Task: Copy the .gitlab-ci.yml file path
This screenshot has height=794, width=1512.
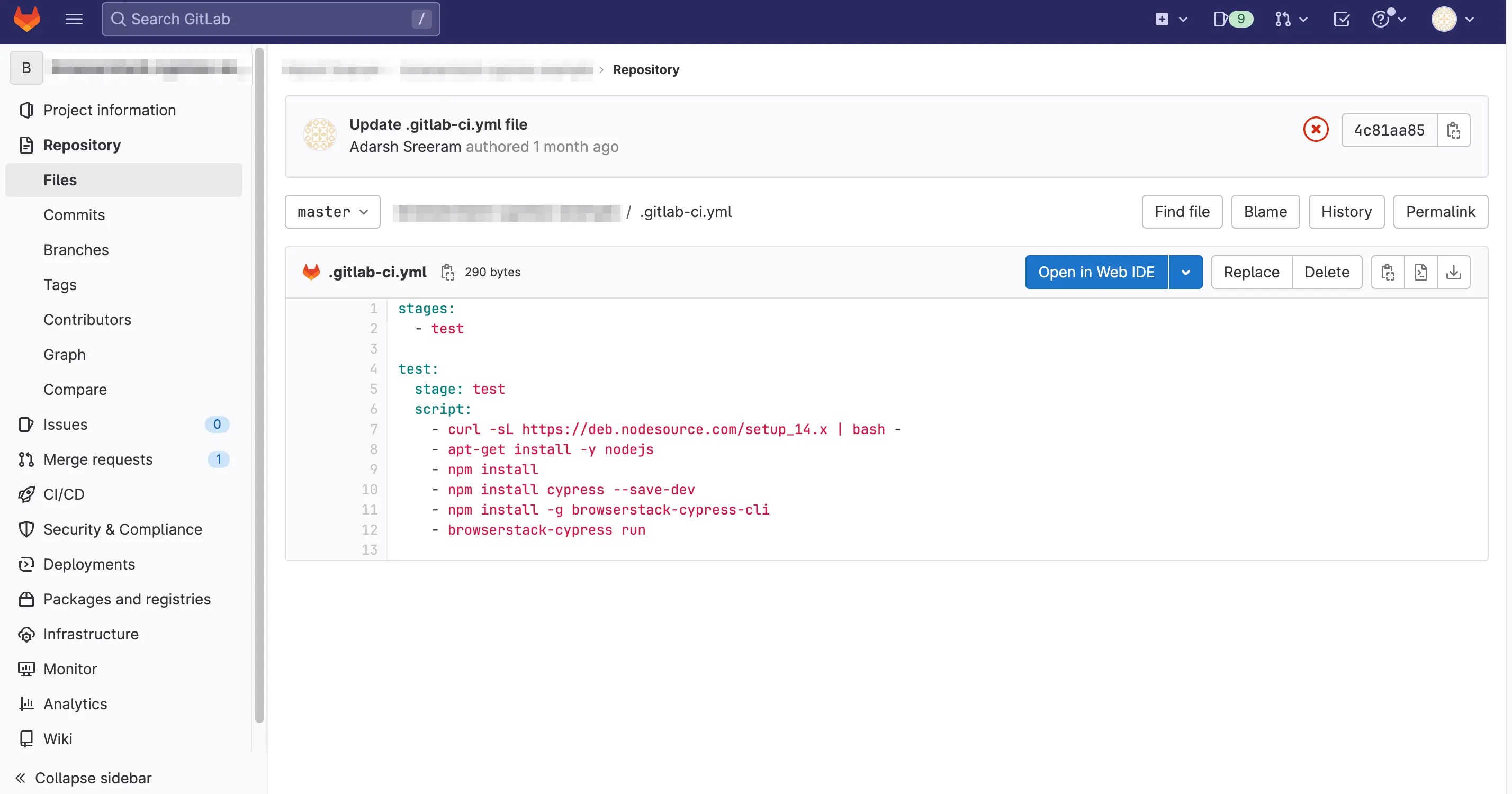Action: pos(448,272)
